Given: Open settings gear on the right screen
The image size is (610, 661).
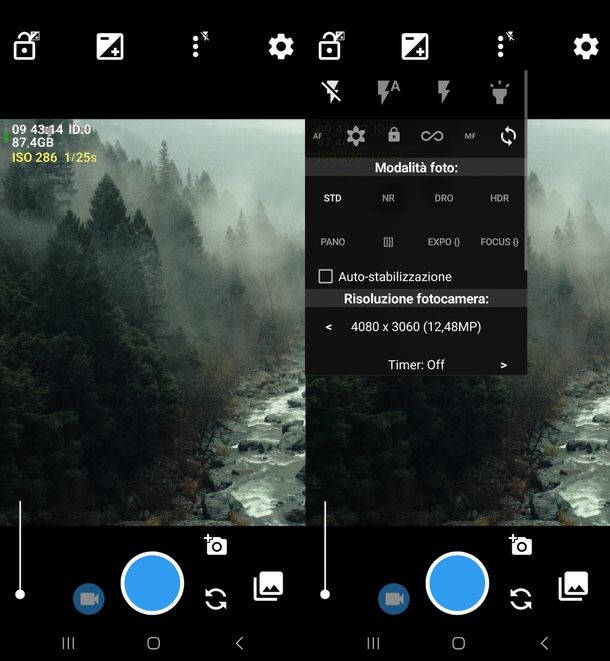Looking at the screenshot, I should point(586,46).
